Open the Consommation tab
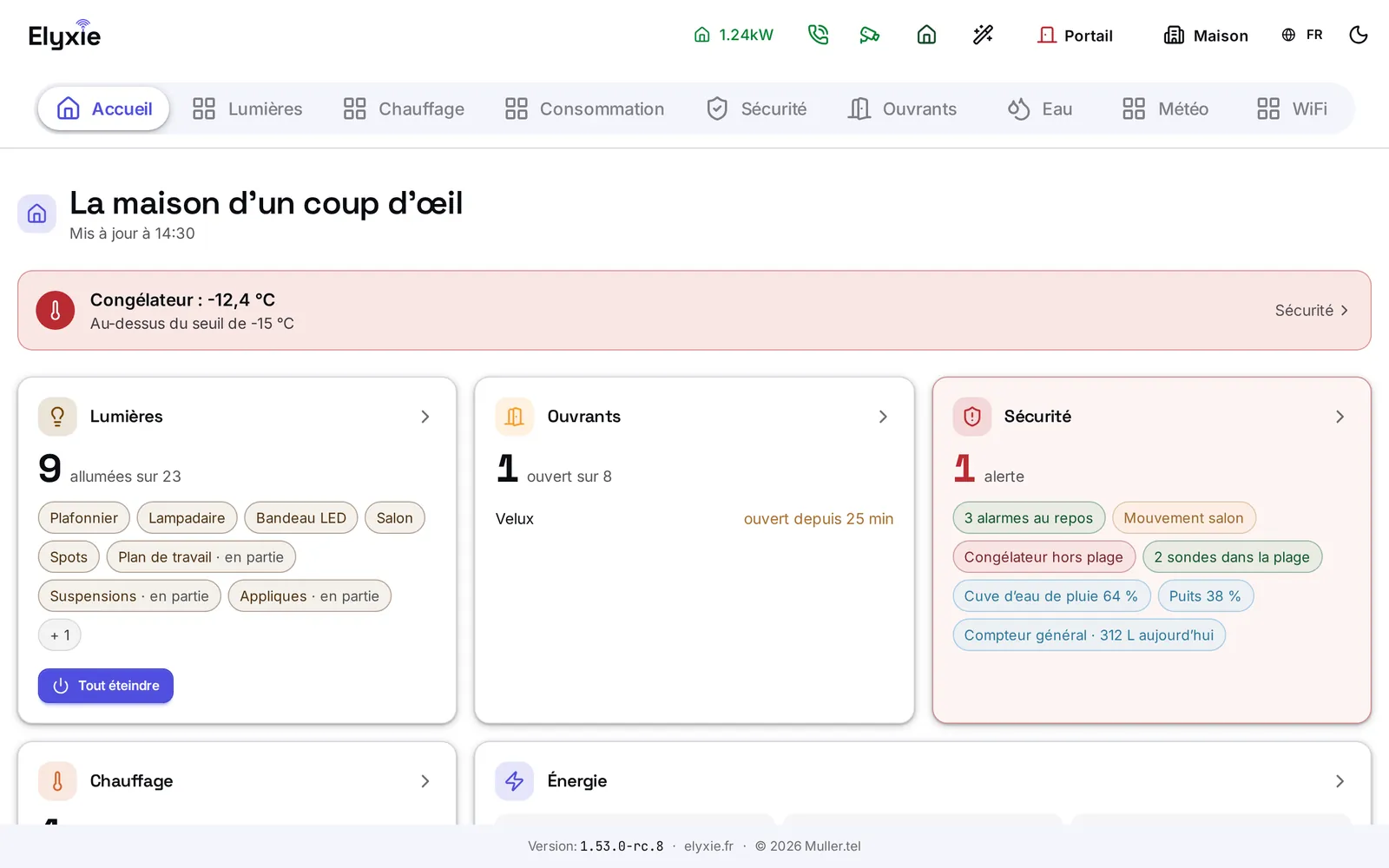Image resolution: width=1389 pixels, height=868 pixels. (x=585, y=108)
